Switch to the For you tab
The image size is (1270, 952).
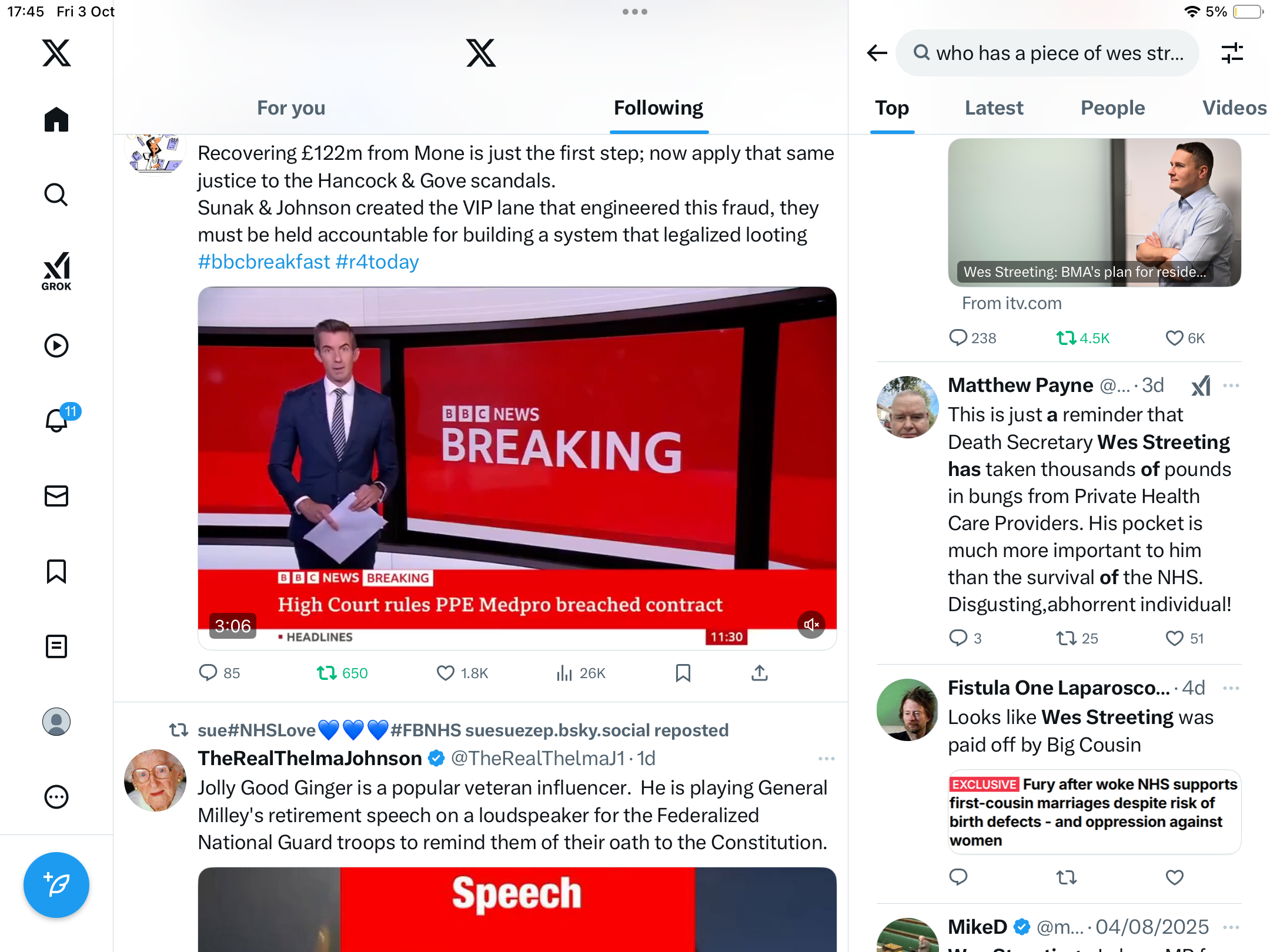click(x=291, y=108)
